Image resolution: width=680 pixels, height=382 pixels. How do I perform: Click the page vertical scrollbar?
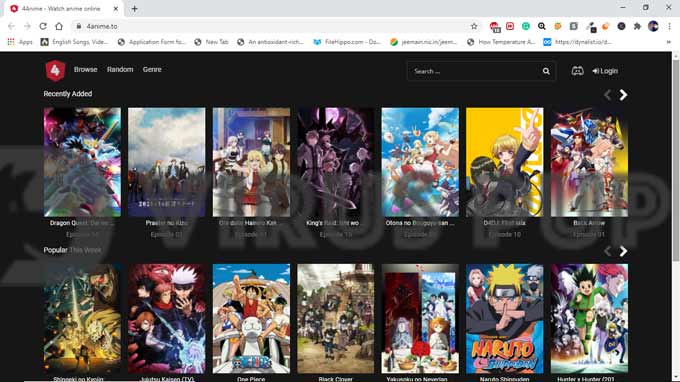point(676,160)
